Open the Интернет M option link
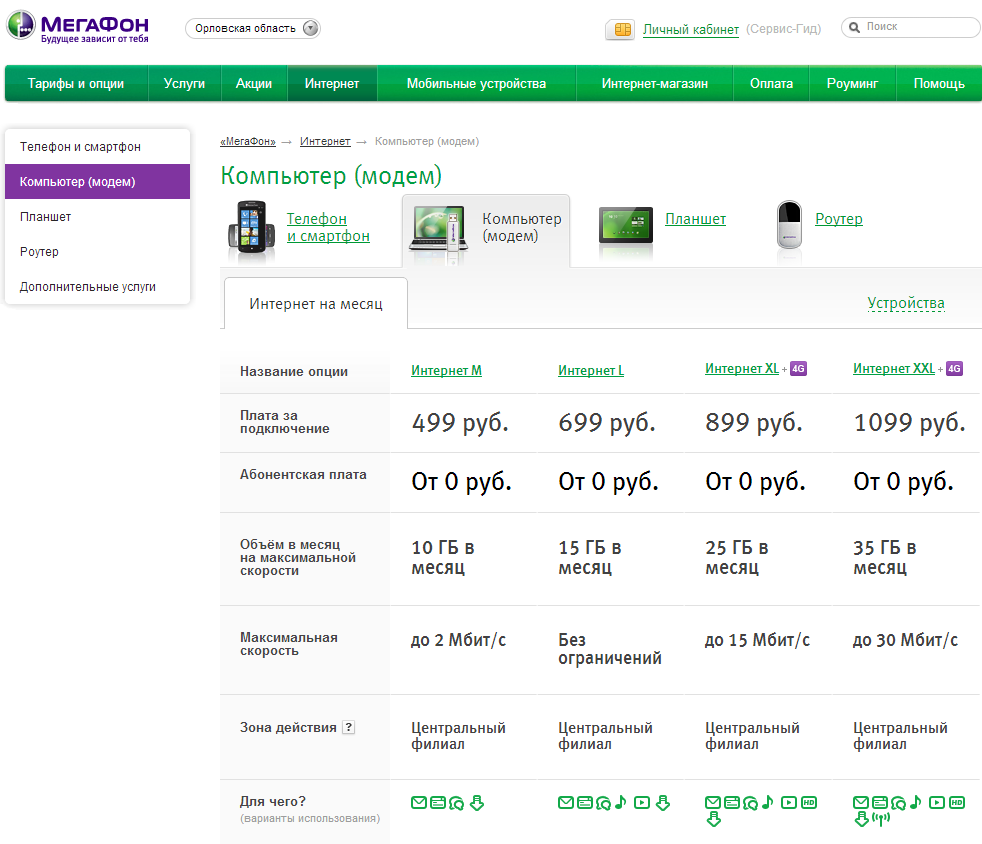Viewport: 982px width, 844px height. (446, 371)
